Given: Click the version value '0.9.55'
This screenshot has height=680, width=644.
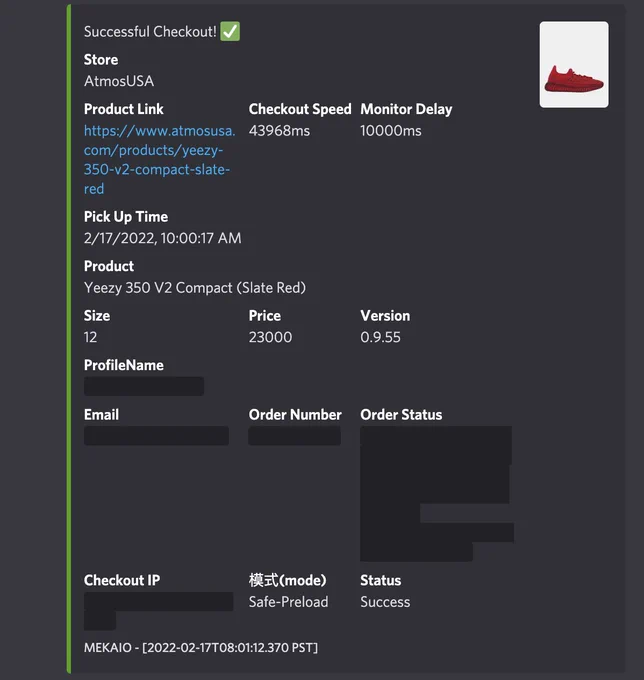Looking at the screenshot, I should click(380, 337).
